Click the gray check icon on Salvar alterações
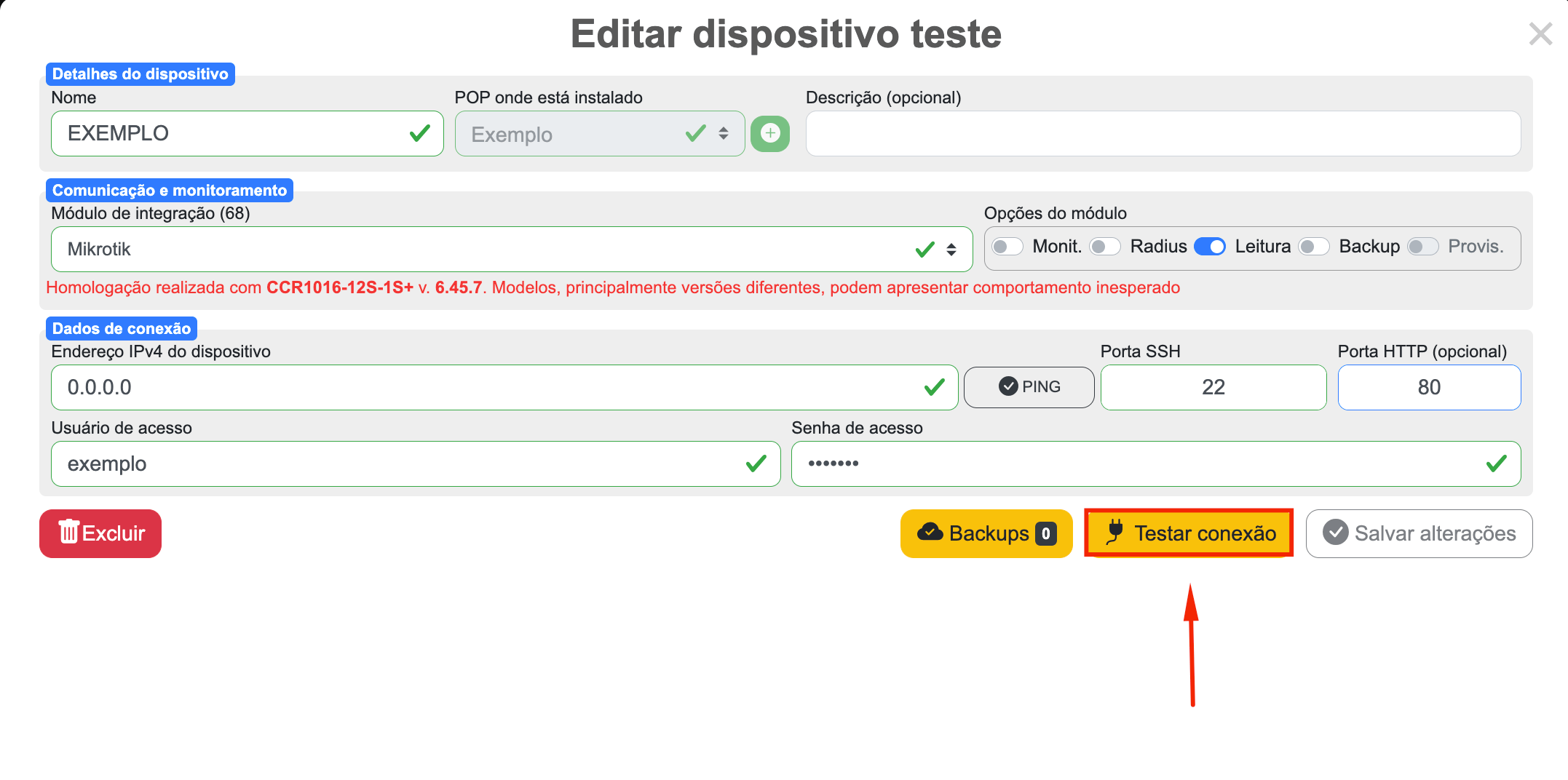This screenshot has width=1568, height=780. coord(1337,533)
